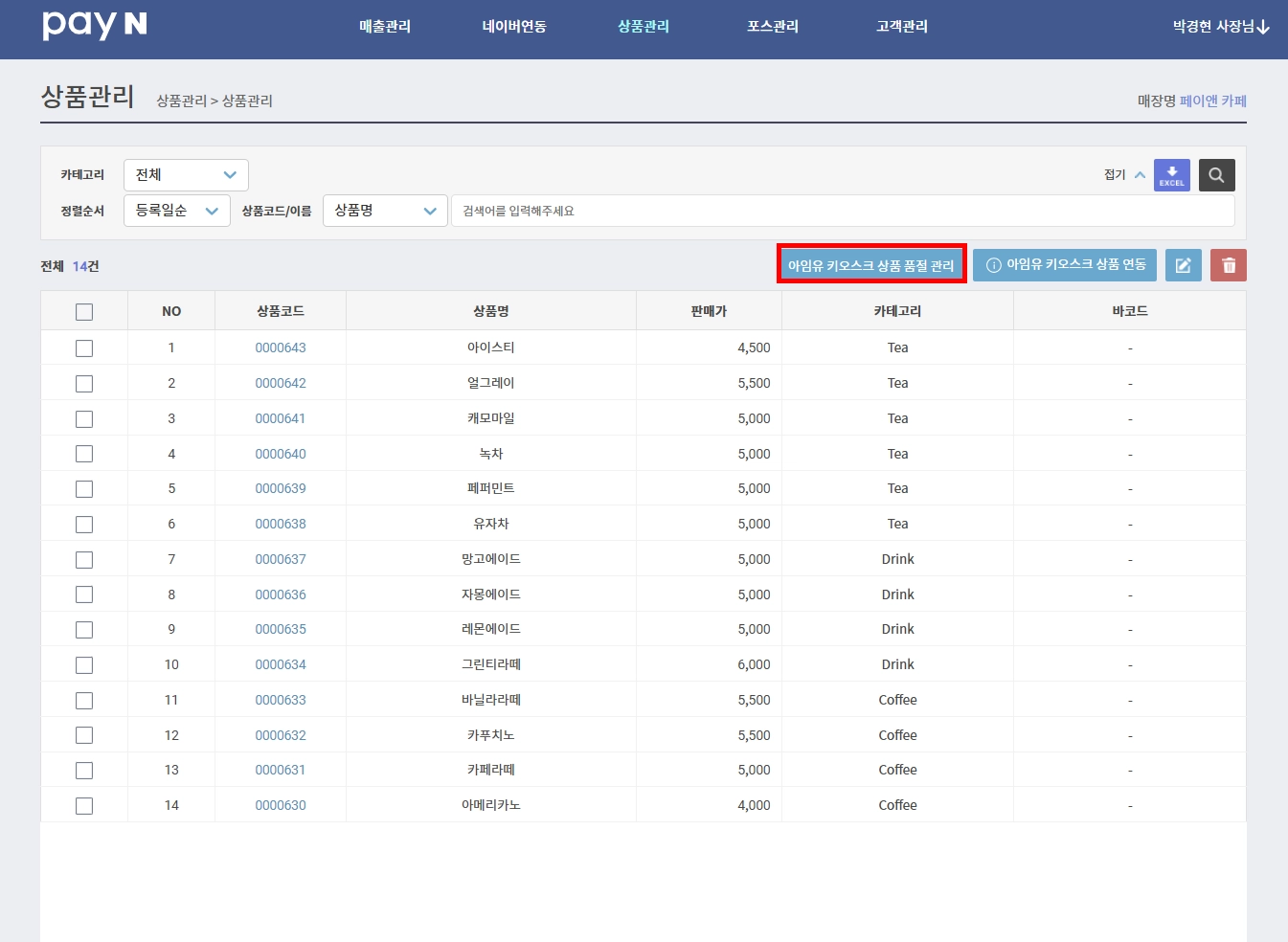Viewport: 1288px width, 942px height.
Task: Toggle the select-all checkbox in table header
Action: pos(84,311)
